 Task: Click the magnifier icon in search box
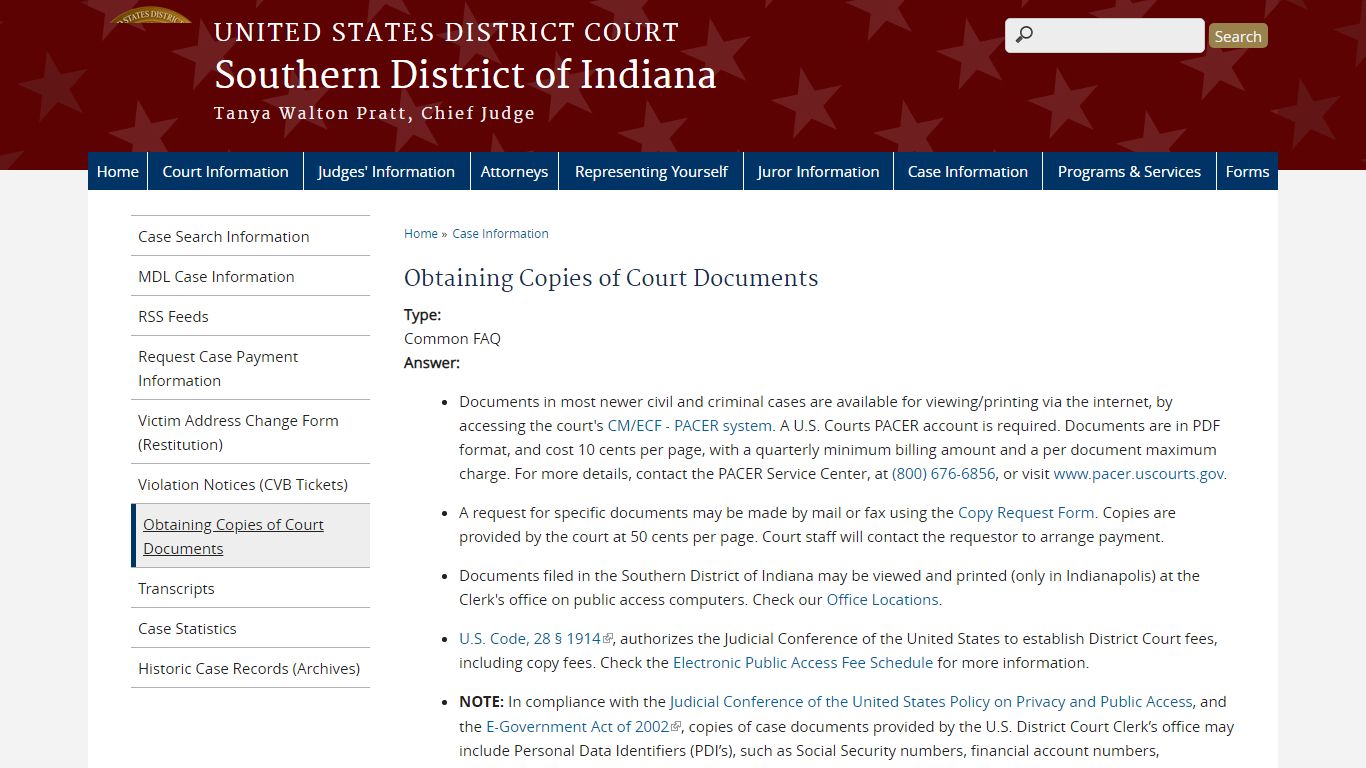coord(1024,35)
